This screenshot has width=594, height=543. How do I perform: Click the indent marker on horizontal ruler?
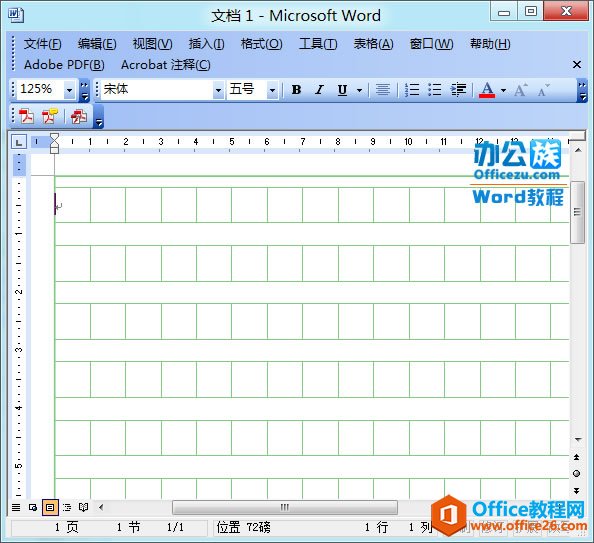point(55,143)
